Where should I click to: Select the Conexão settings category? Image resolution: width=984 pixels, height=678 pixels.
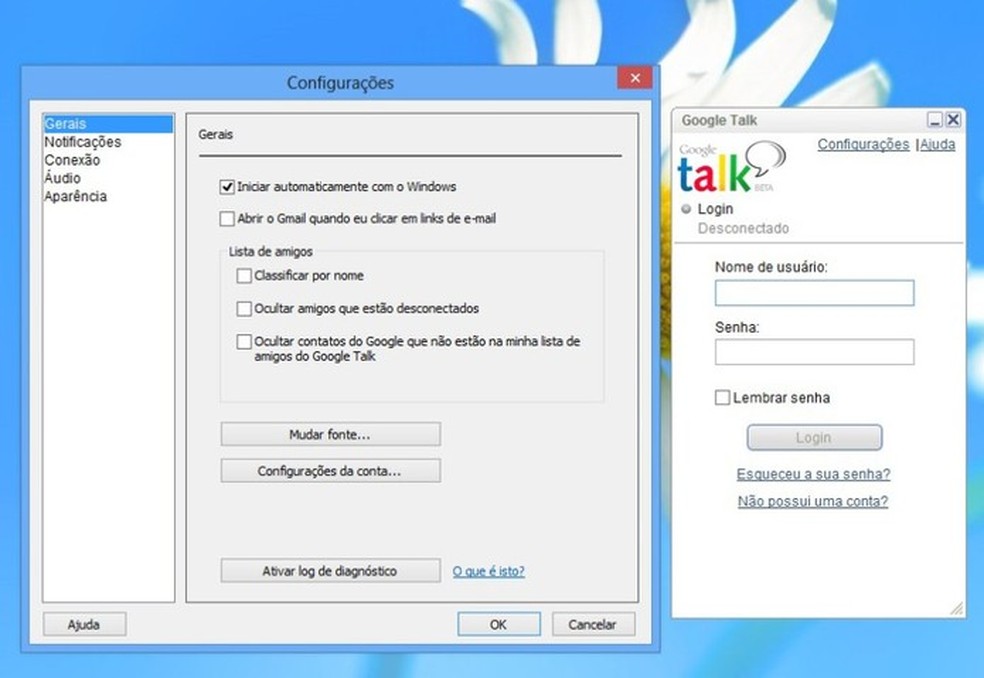(71, 160)
